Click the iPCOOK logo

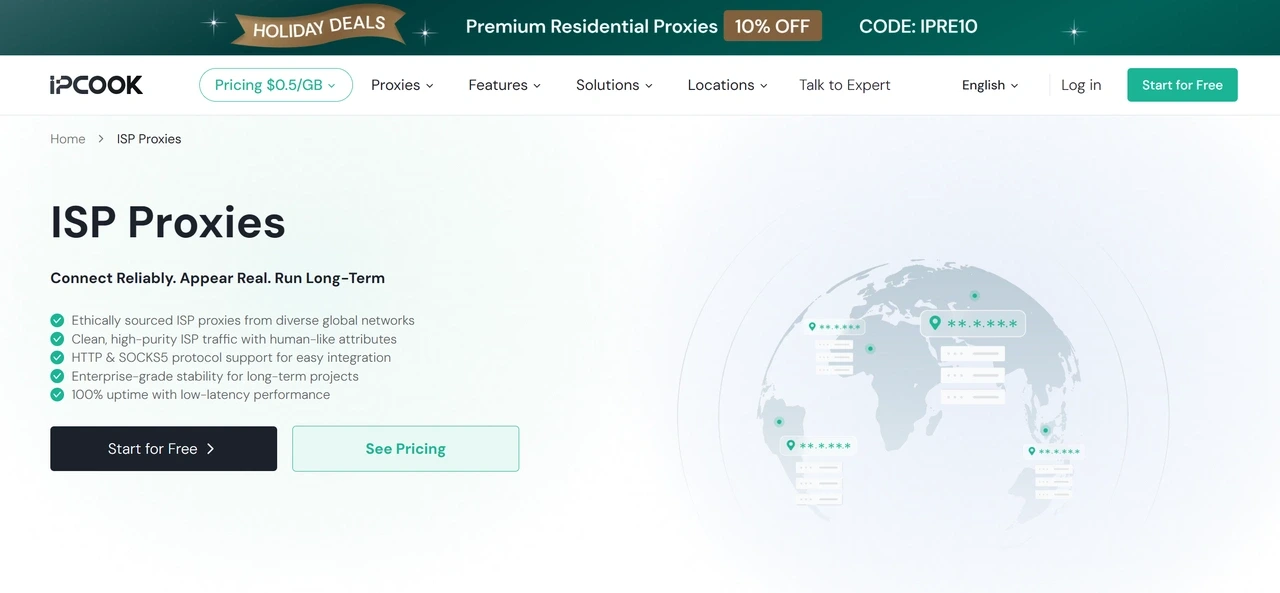[95, 85]
